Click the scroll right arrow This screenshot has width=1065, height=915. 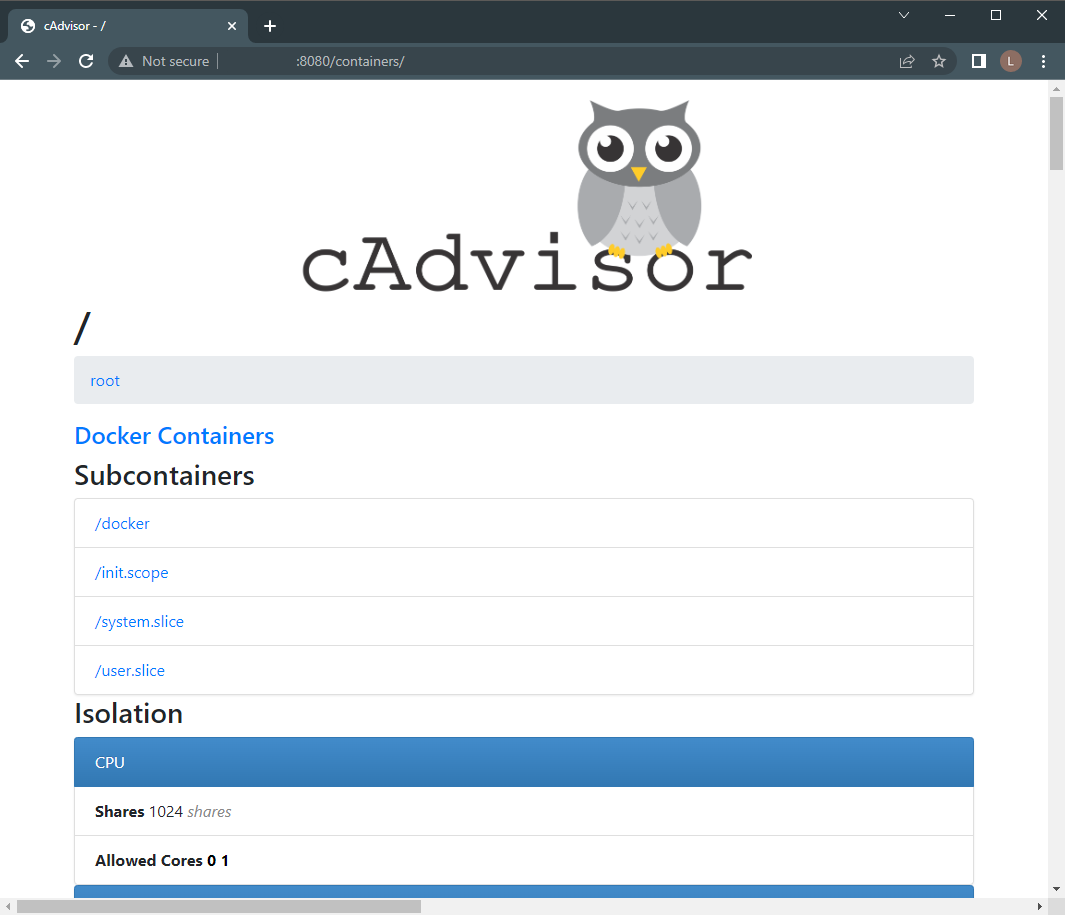pos(1039,907)
